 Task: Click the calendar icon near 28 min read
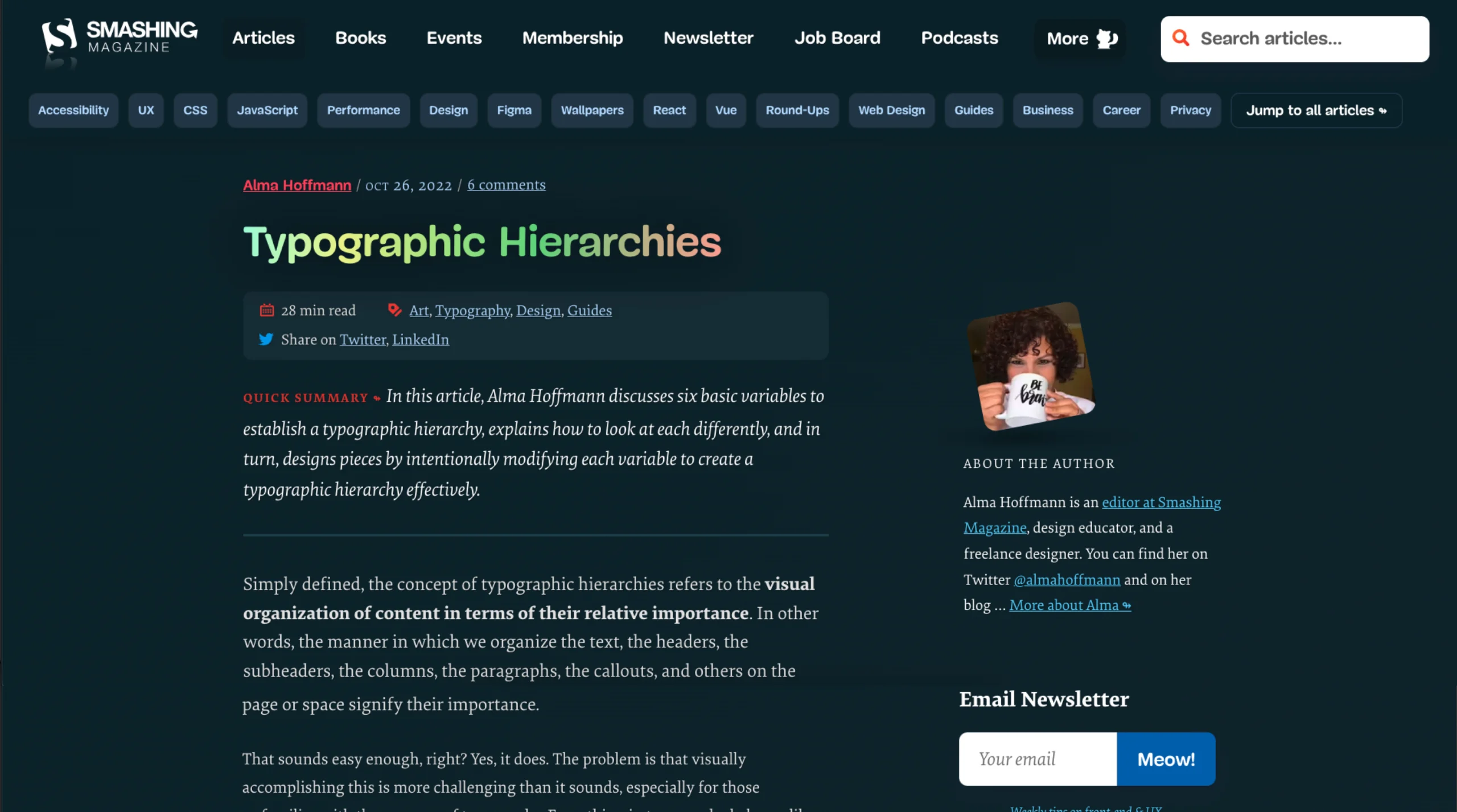tap(266, 310)
